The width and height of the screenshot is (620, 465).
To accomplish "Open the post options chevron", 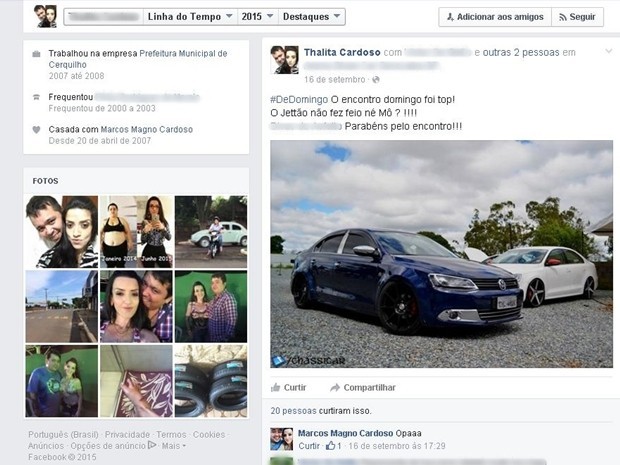I will click(608, 51).
